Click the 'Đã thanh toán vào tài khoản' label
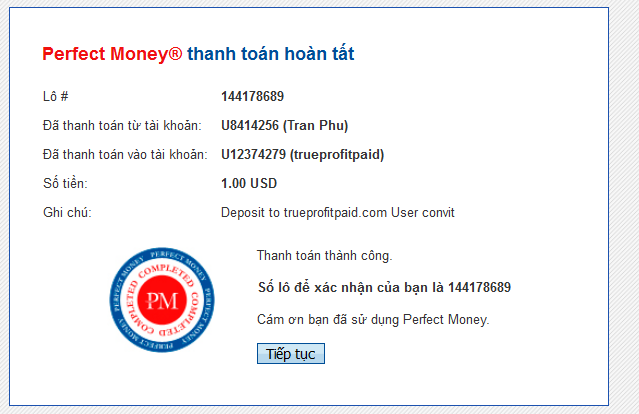The width and height of the screenshot is (639, 414). 125,155
